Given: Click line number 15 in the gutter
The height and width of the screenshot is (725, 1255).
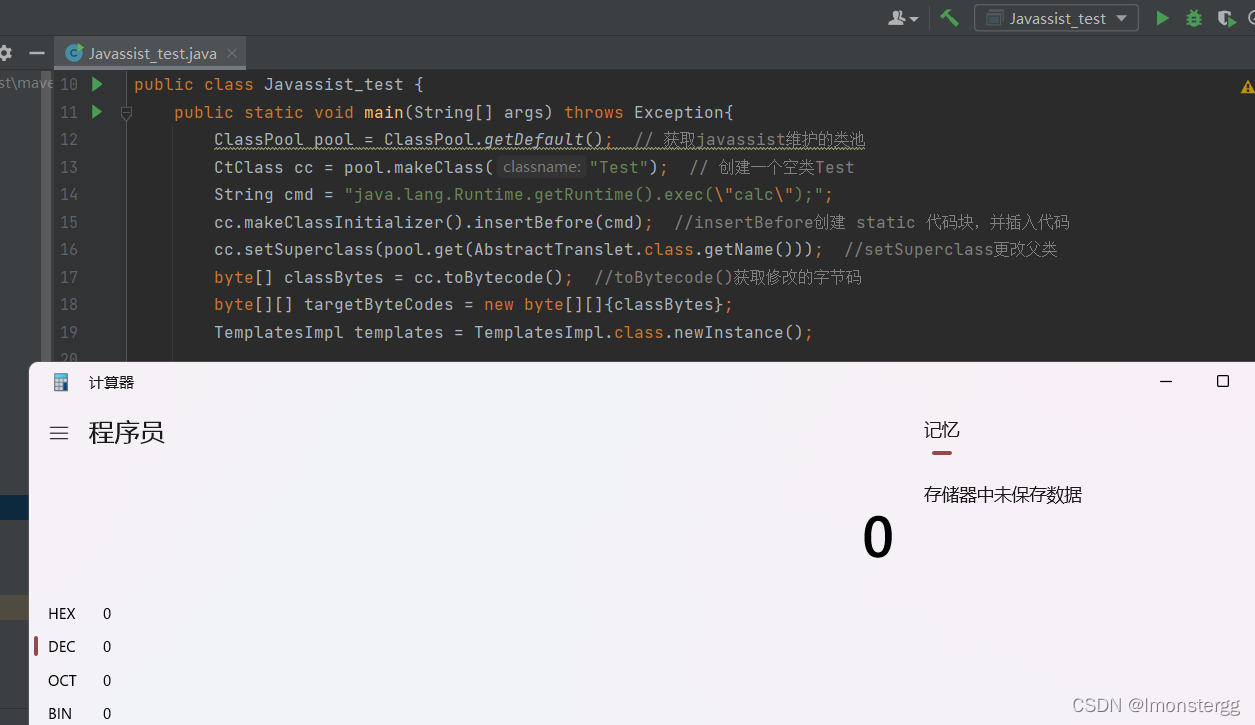Looking at the screenshot, I should click(x=68, y=222).
